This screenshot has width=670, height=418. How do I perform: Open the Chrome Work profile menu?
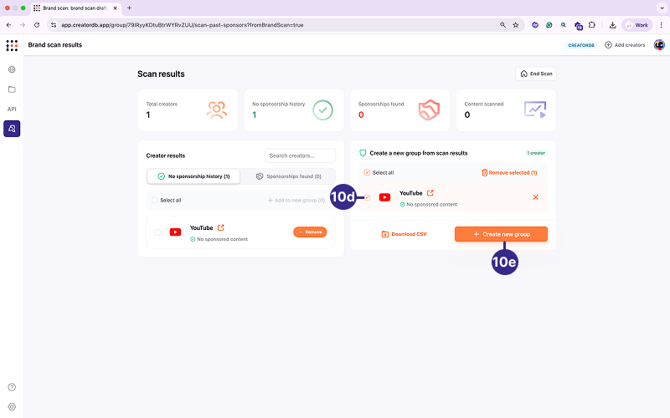pyautogui.click(x=636, y=25)
